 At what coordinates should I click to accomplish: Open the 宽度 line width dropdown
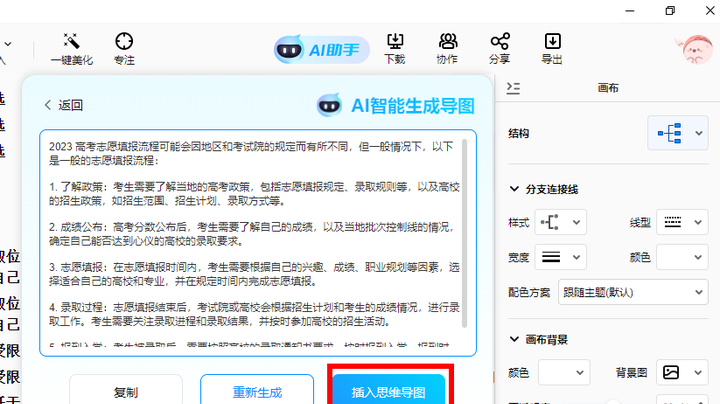point(561,257)
